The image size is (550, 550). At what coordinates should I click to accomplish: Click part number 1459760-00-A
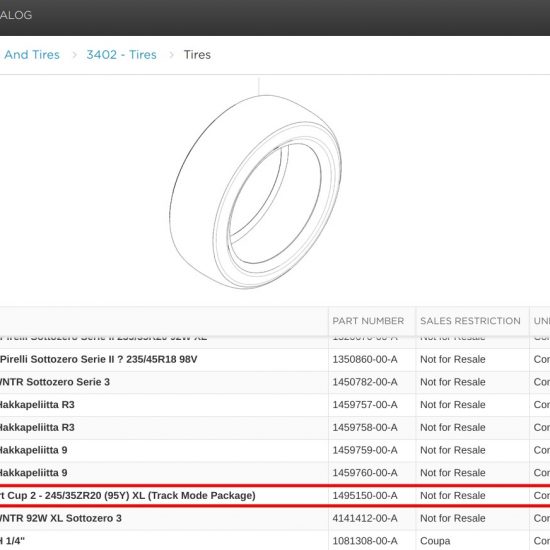tap(365, 473)
